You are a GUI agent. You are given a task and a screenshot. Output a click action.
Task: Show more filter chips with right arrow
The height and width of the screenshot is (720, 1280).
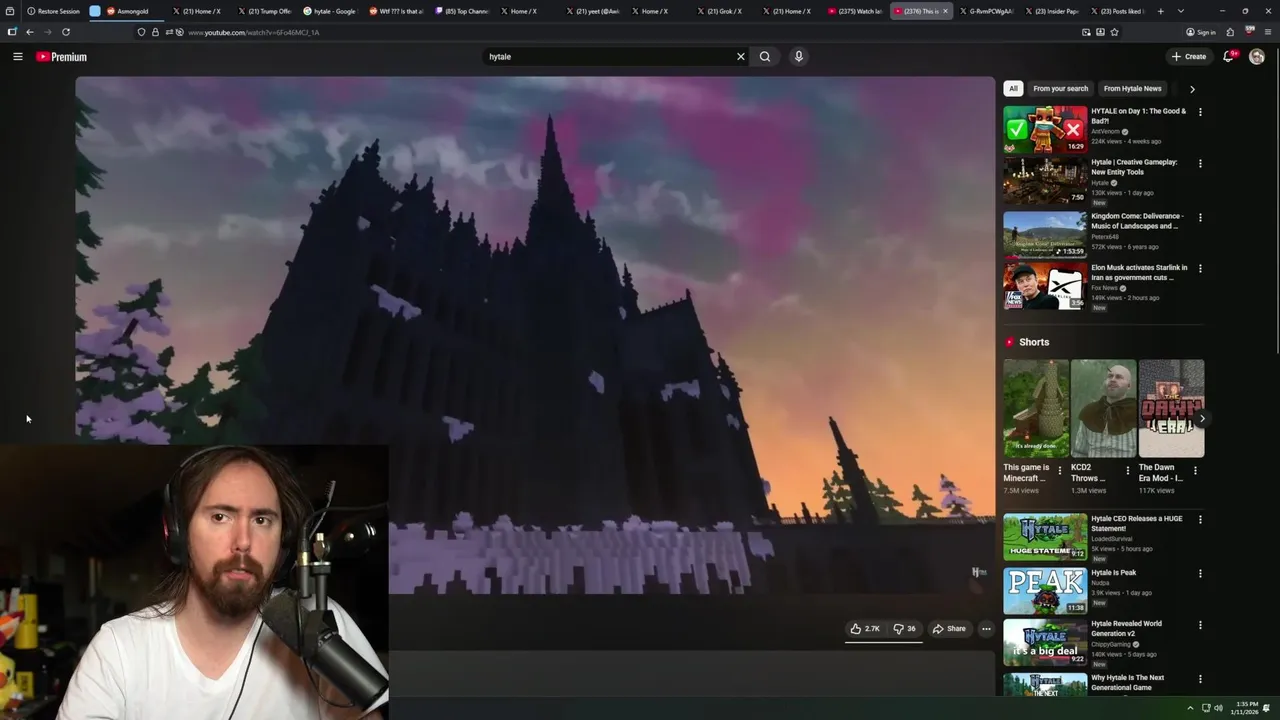click(1192, 89)
